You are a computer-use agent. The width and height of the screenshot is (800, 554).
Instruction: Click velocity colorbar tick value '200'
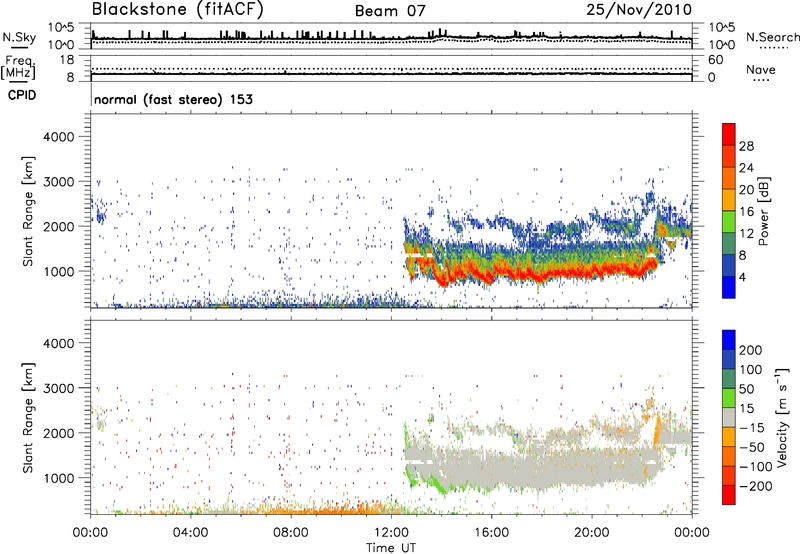tap(751, 350)
